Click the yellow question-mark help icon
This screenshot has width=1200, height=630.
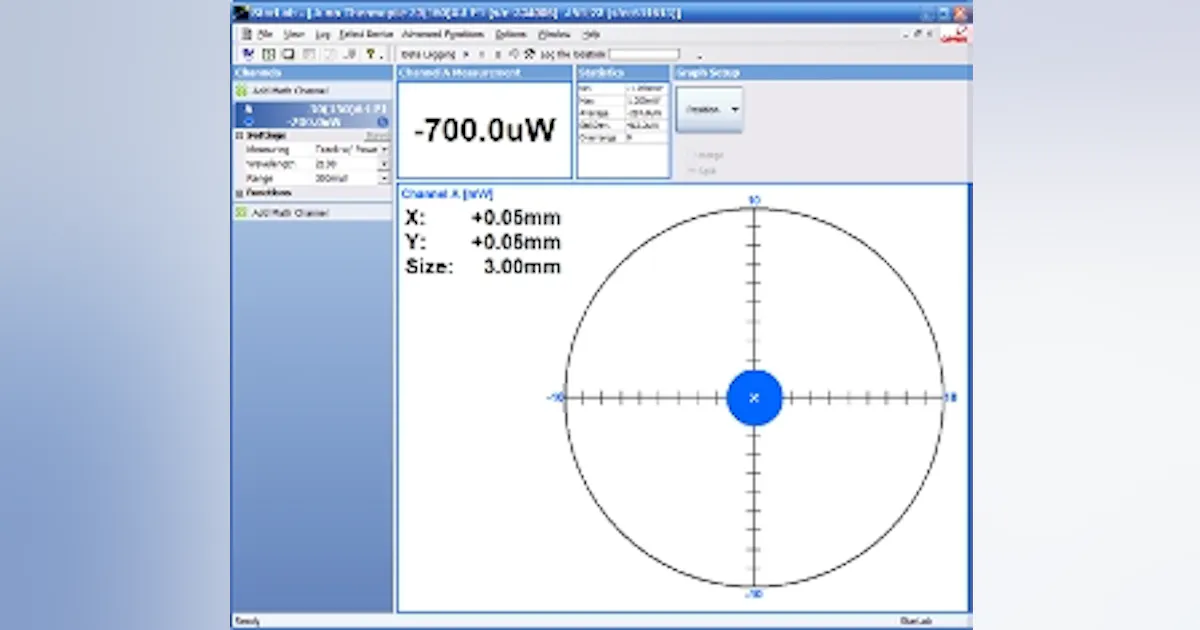370,54
